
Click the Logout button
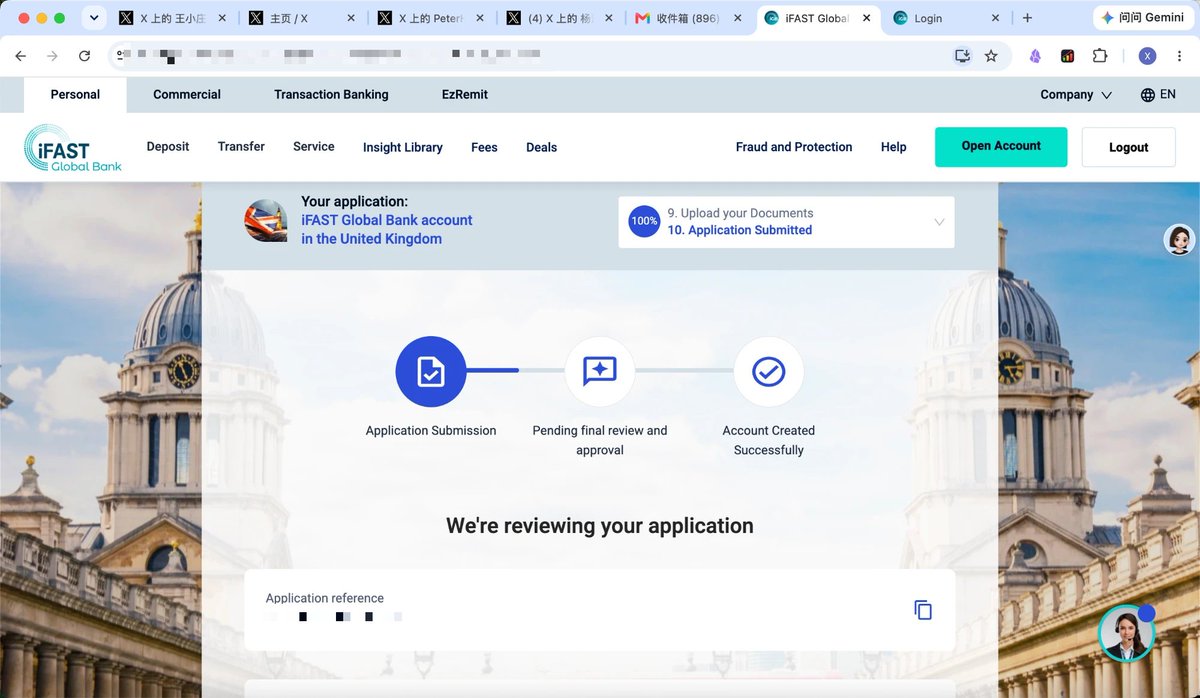click(1128, 147)
